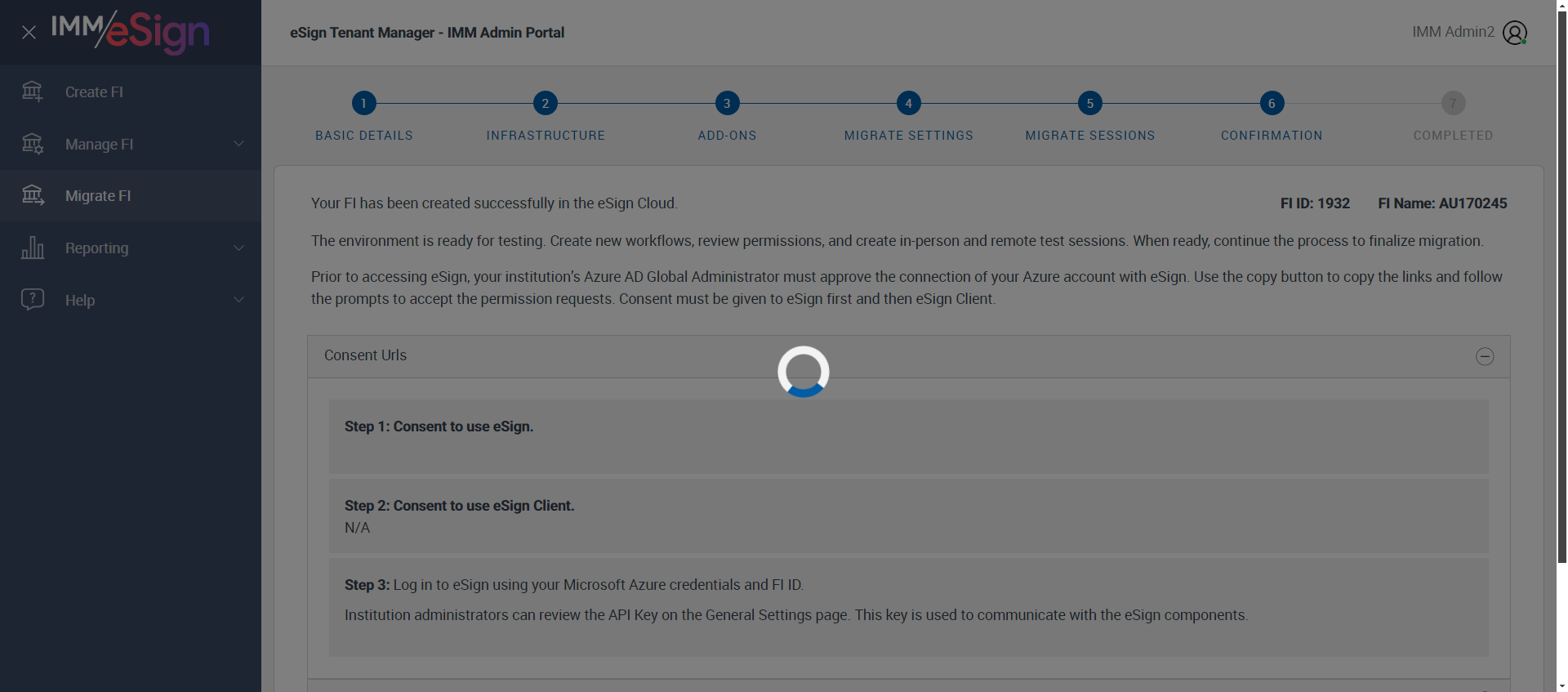The width and height of the screenshot is (1568, 692).
Task: Select the Migrate FI menu item
Action: (x=131, y=196)
